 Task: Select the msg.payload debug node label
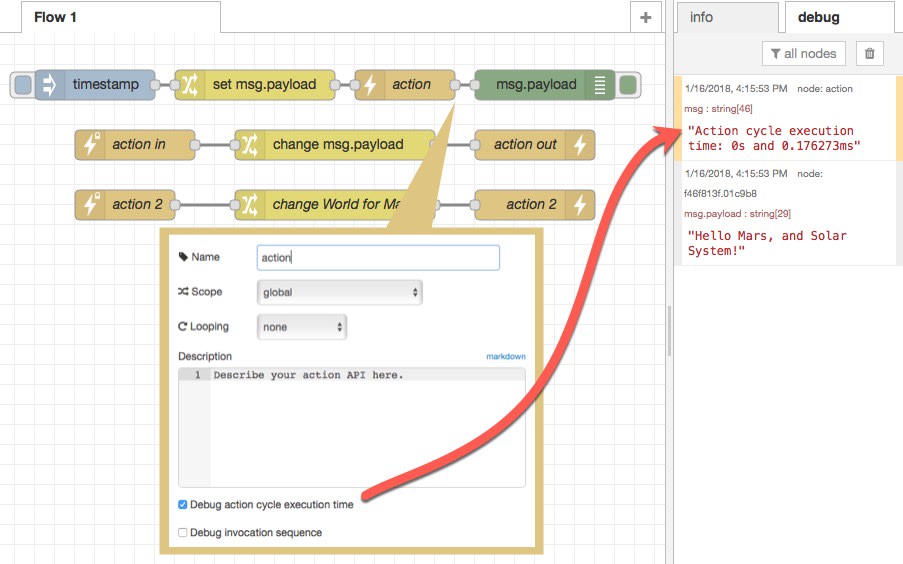tap(536, 84)
